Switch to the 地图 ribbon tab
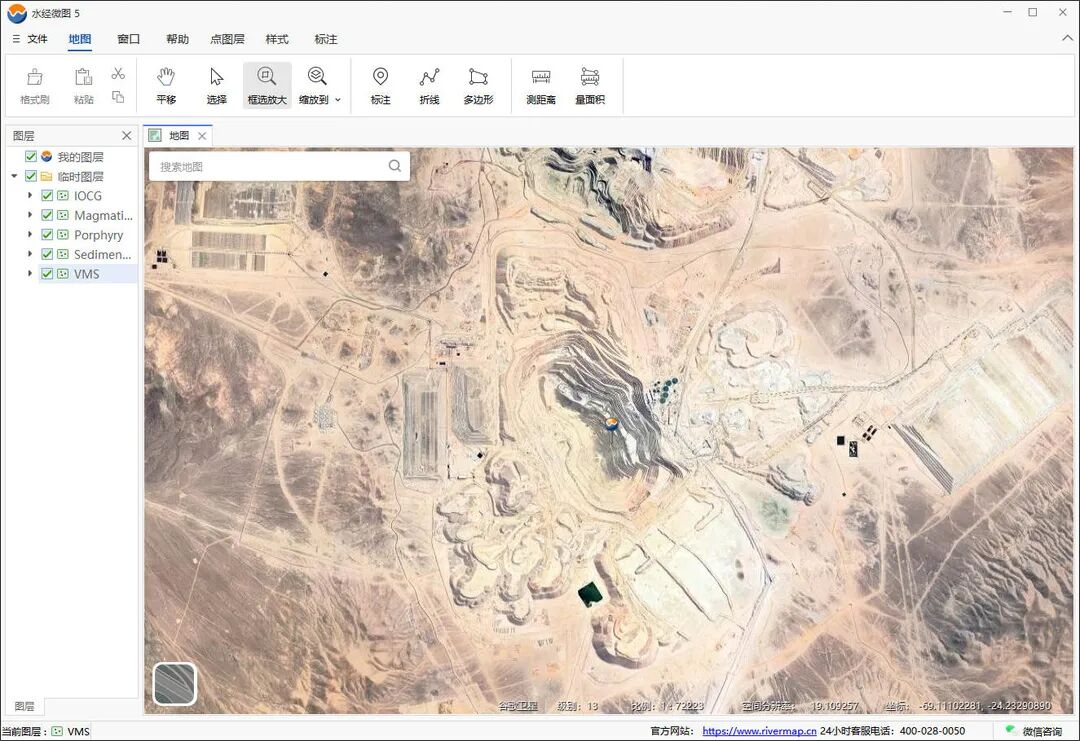 coord(80,39)
